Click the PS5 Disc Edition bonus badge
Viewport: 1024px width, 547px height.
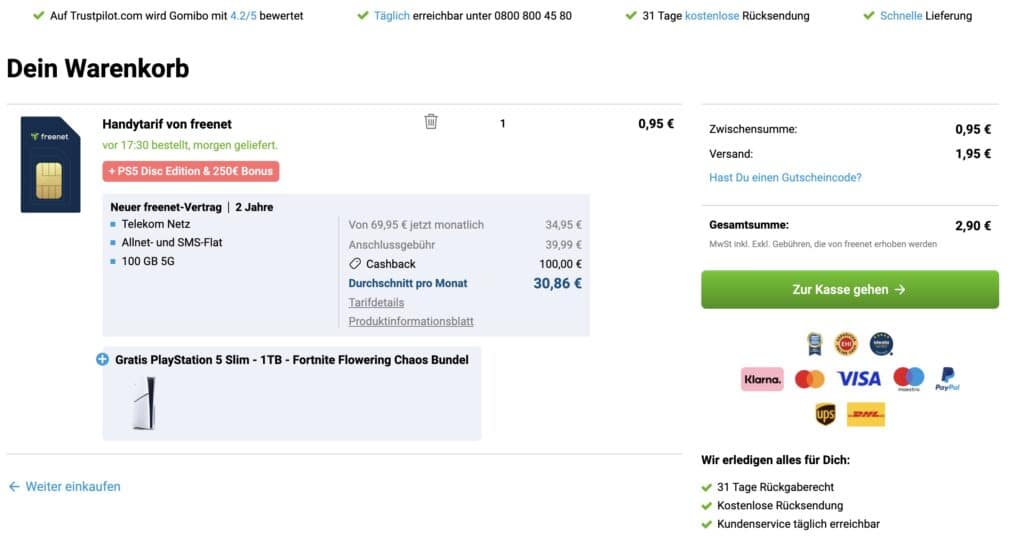(190, 171)
